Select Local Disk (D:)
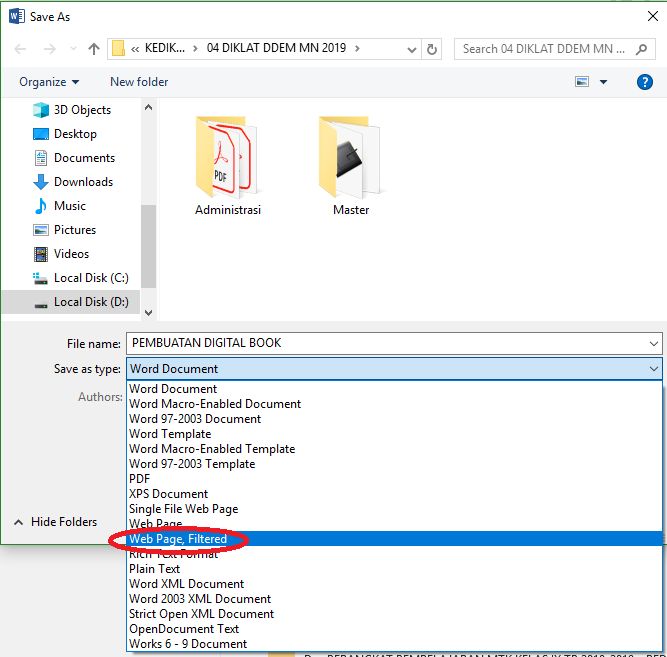The width and height of the screenshot is (667, 657). tap(71, 302)
